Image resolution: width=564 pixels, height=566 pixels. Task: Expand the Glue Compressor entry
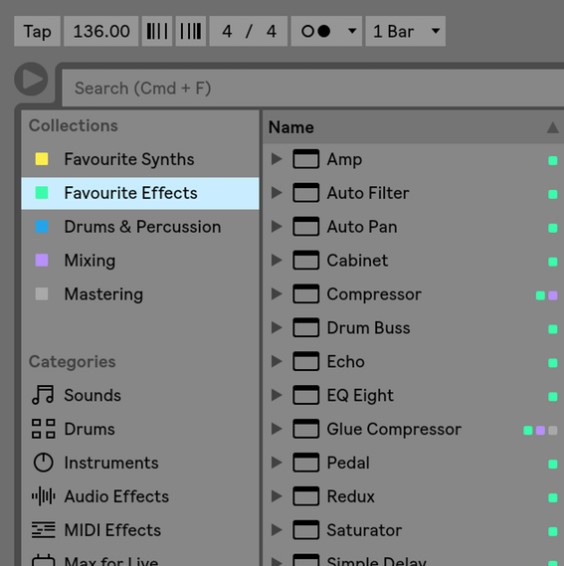(277, 429)
